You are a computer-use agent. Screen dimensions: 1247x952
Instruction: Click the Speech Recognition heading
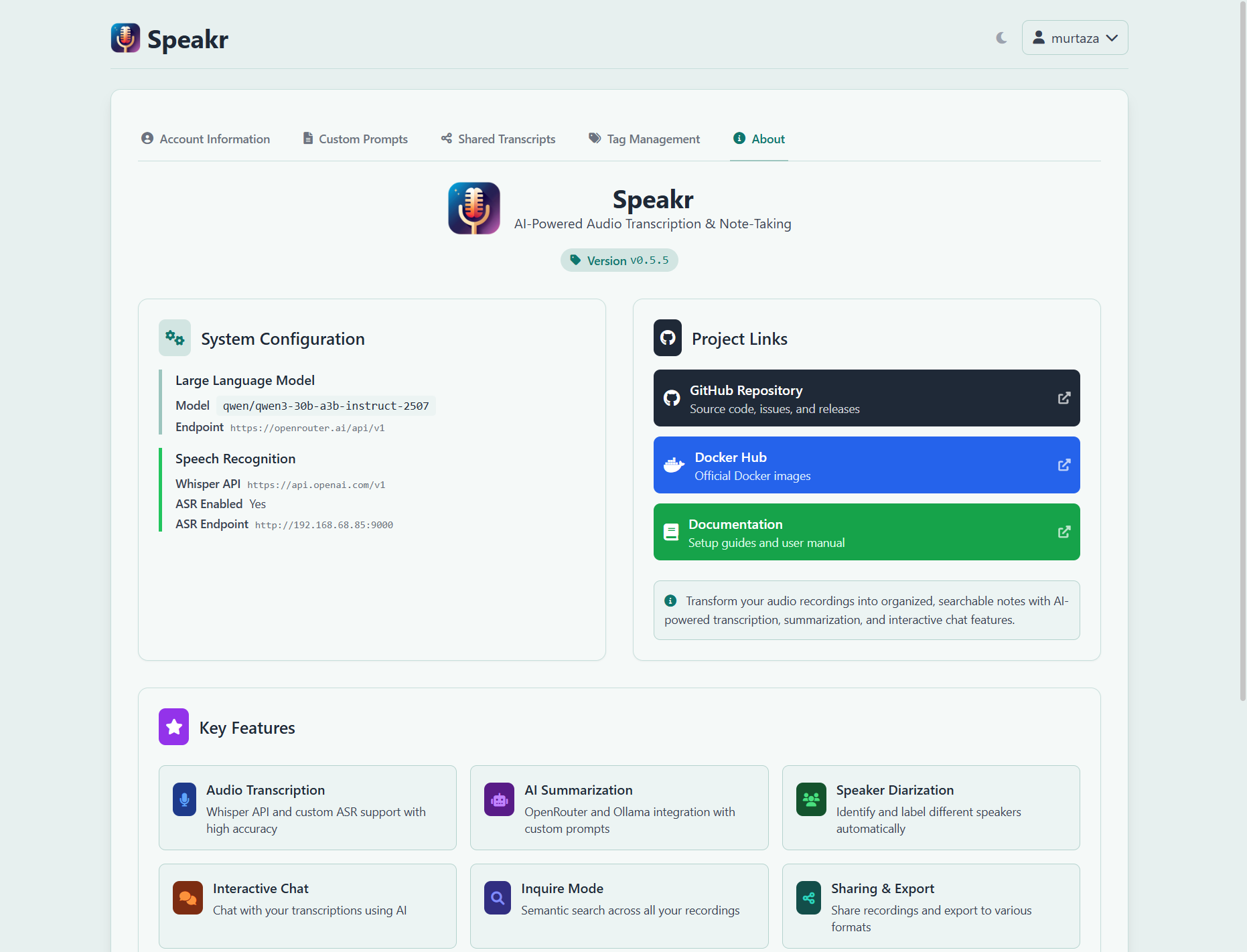point(236,459)
